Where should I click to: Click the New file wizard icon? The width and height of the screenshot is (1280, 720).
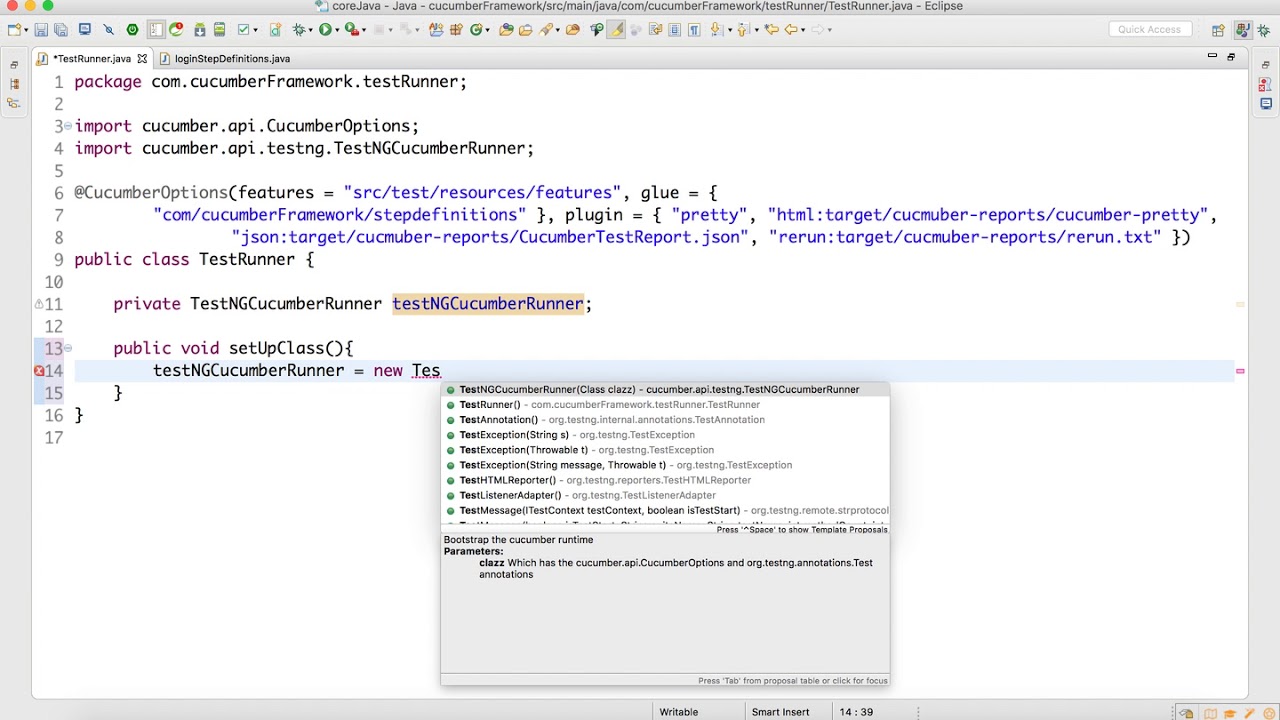click(14, 30)
